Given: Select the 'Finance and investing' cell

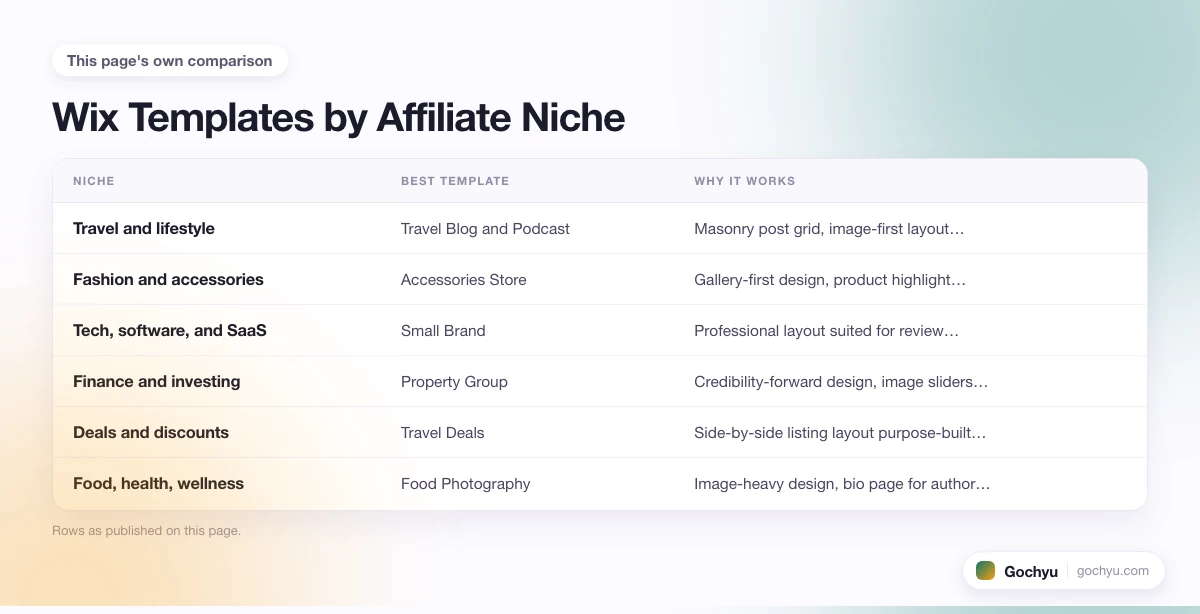Looking at the screenshot, I should [157, 382].
